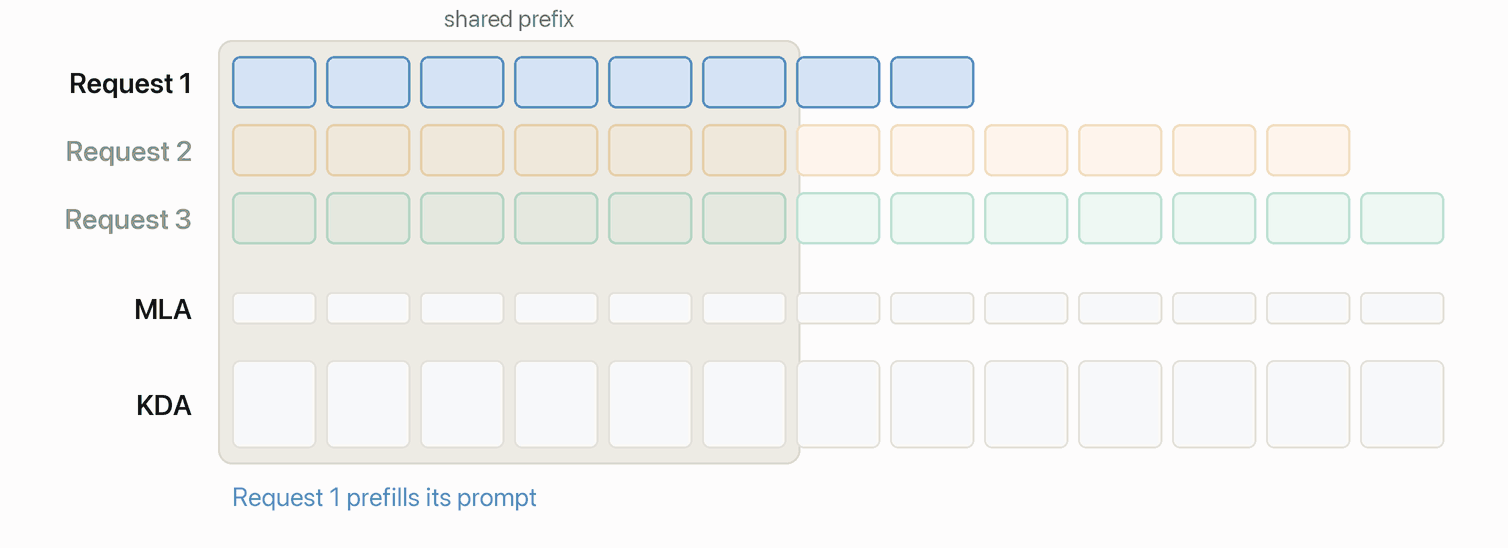The image size is (1508, 548).
Task: Select the first blue block of Request 1
Action: [x=274, y=82]
